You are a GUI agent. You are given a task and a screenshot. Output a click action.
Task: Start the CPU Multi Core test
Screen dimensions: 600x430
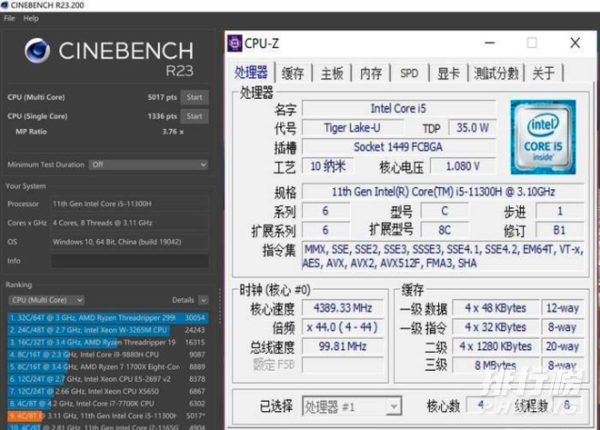click(194, 97)
